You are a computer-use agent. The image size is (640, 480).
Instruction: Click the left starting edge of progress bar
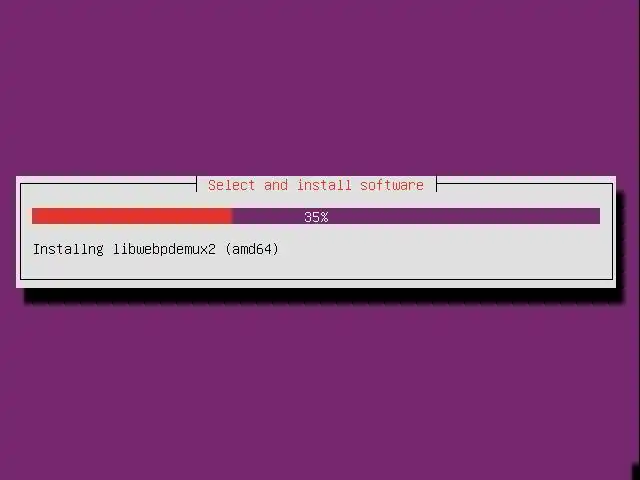pyautogui.click(x=34, y=216)
